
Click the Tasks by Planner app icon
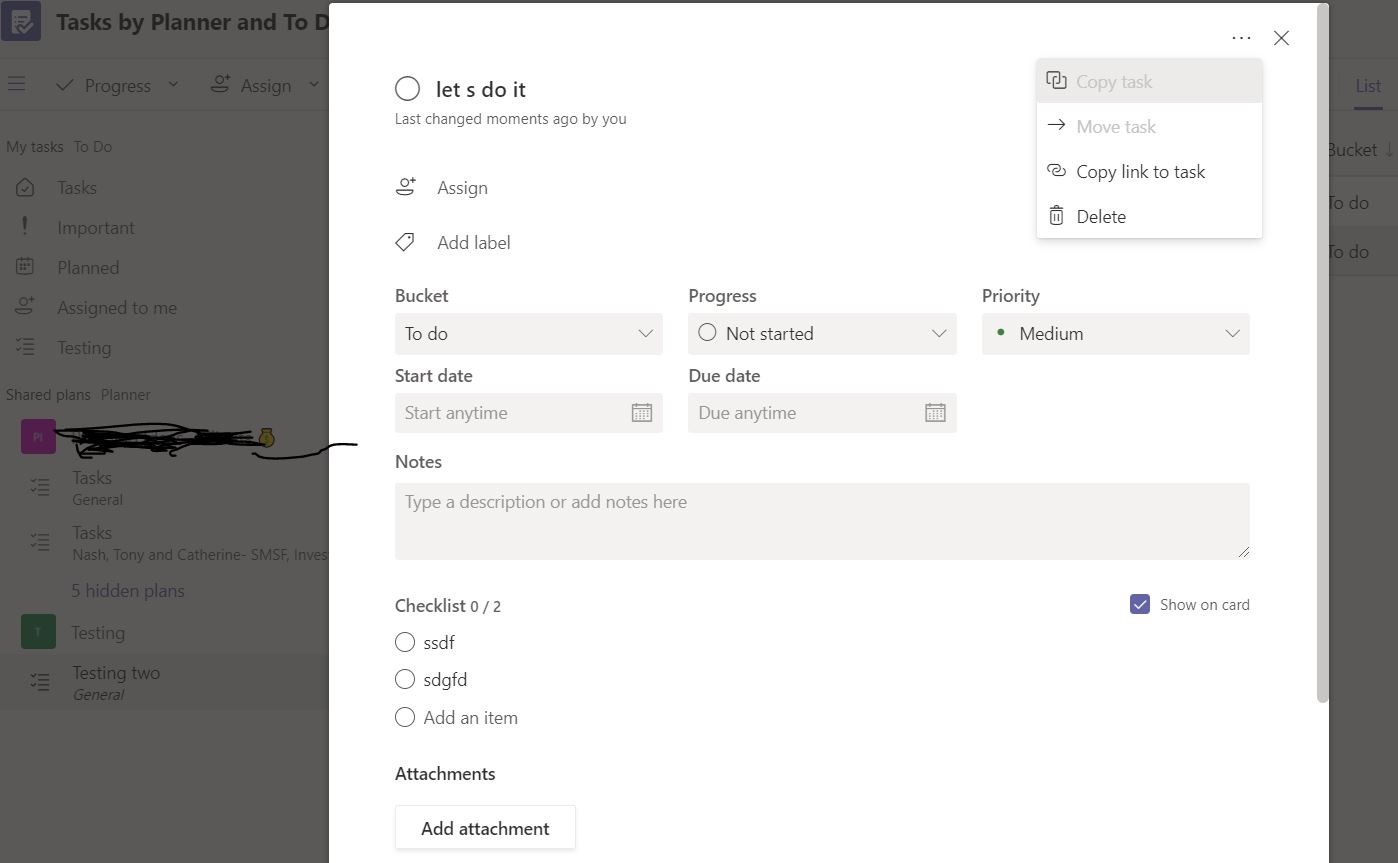click(x=21, y=21)
